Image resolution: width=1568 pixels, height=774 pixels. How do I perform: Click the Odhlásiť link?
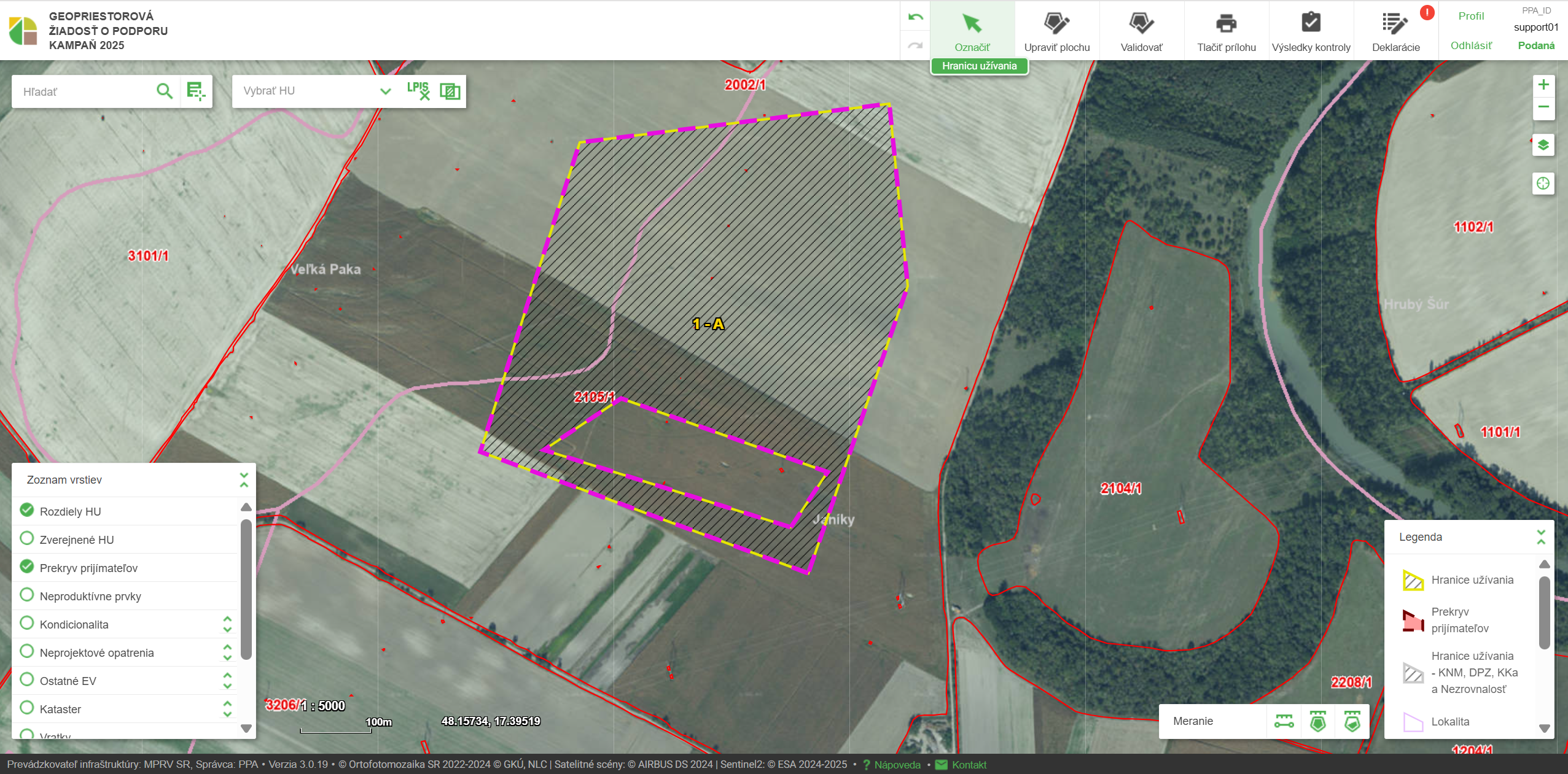click(x=1471, y=45)
